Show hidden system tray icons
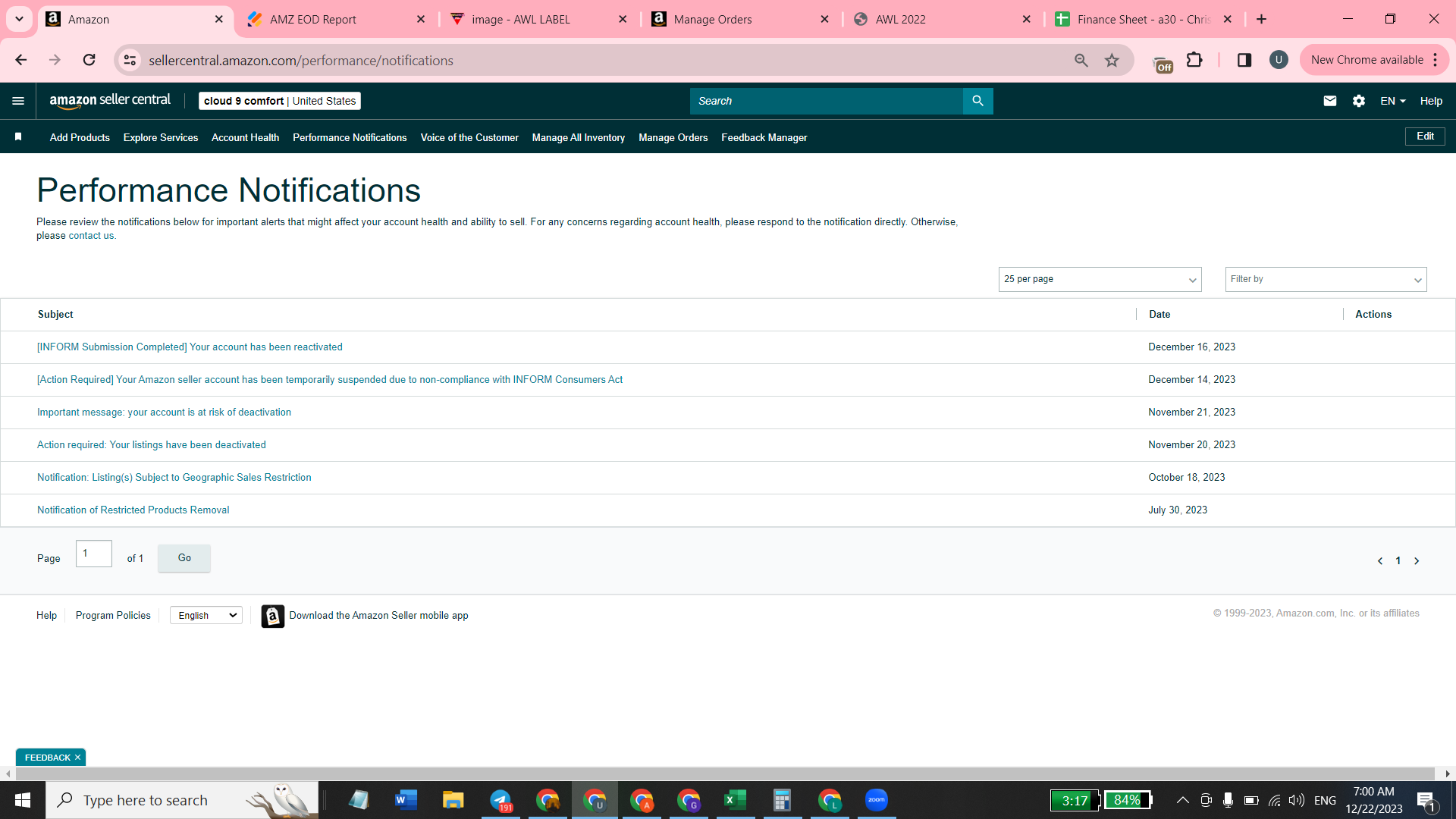The height and width of the screenshot is (819, 1456). (x=1182, y=800)
